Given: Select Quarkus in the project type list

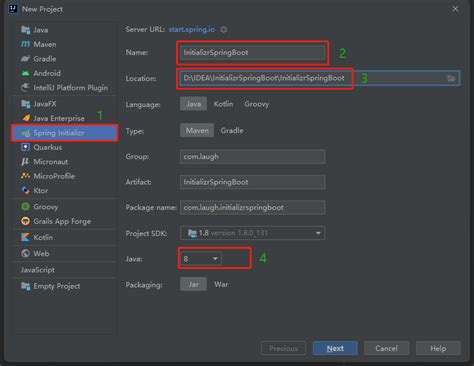Looking at the screenshot, I should point(64,147).
